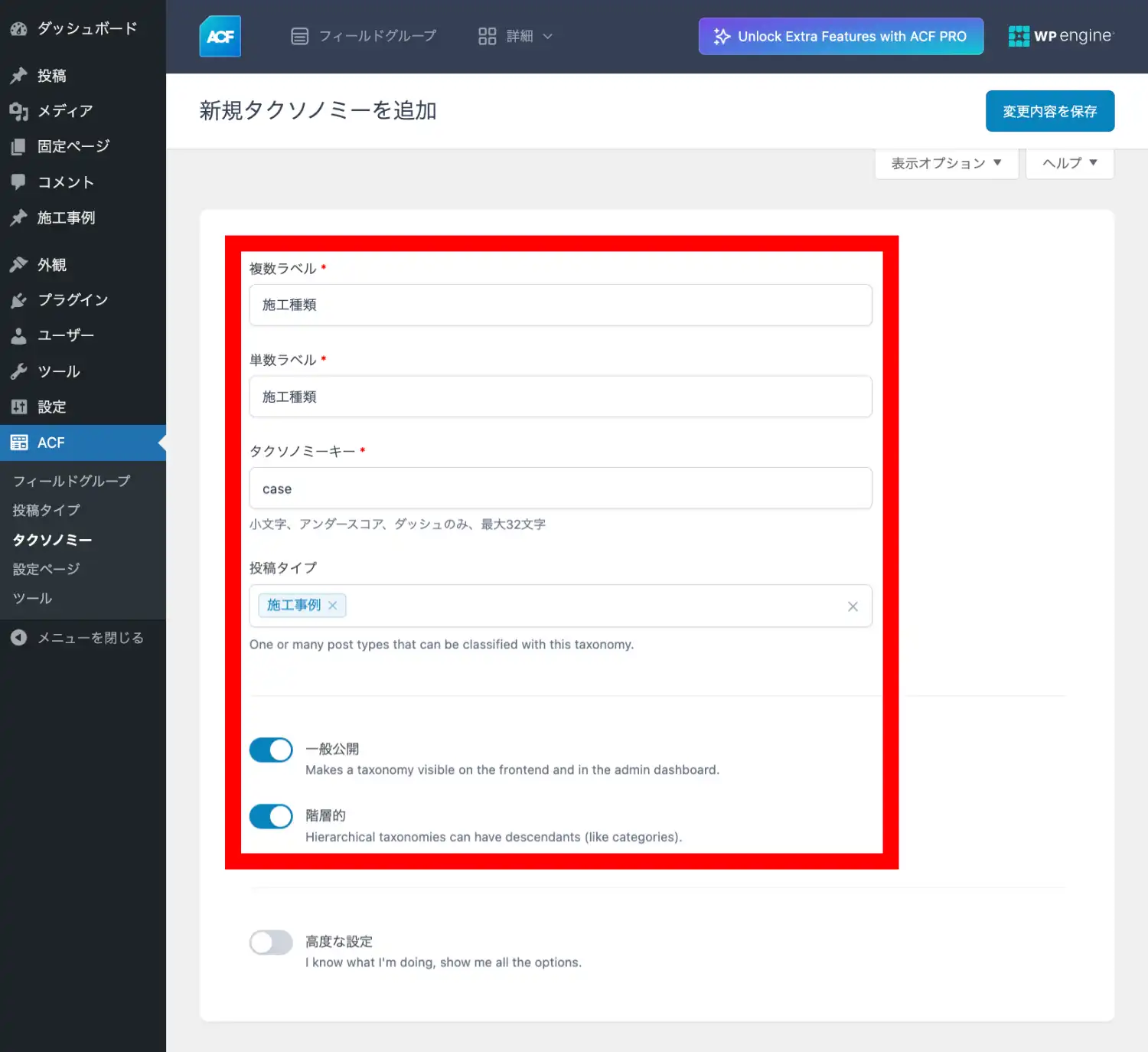
Task: Toggle the 階層的 switch
Action: [271, 816]
